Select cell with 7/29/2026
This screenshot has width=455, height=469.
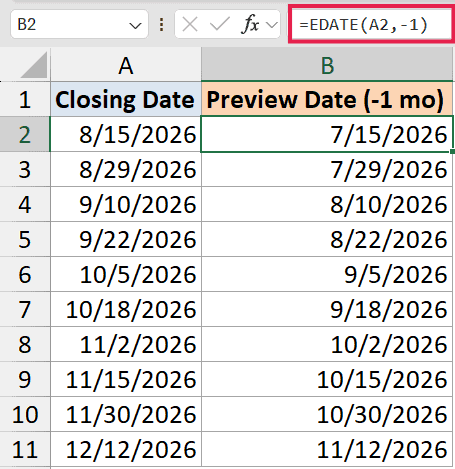(x=327, y=169)
